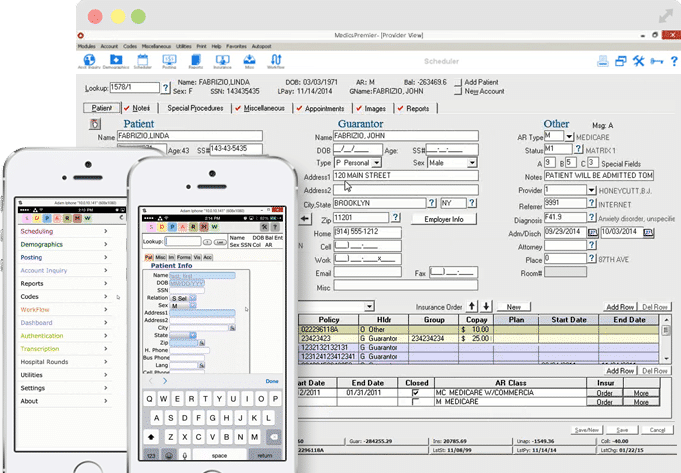
Task: Toggle Closed checkbox for the M MEDICARE row
Action: click(x=416, y=402)
